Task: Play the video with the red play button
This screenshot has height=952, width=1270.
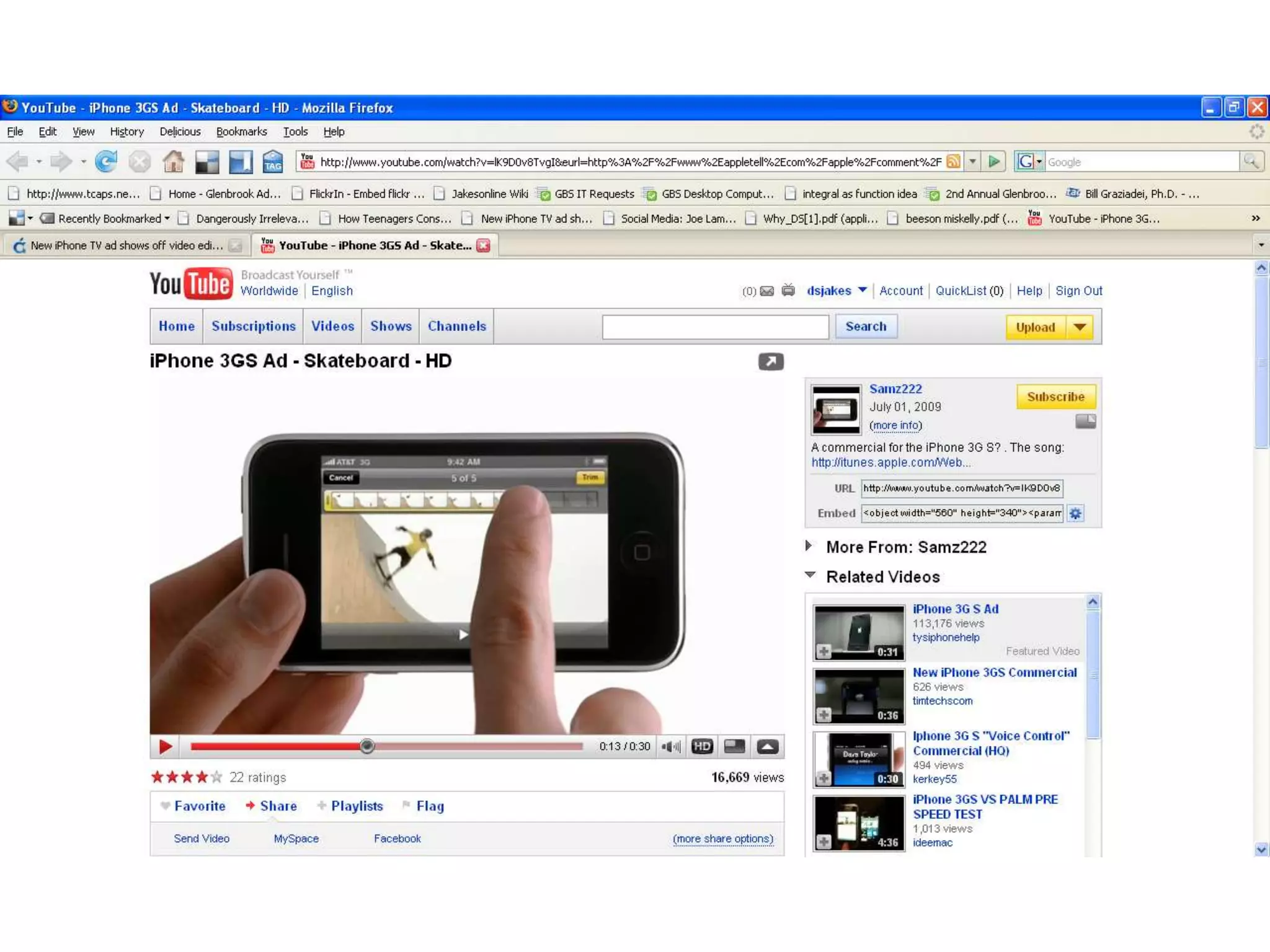Action: click(x=165, y=746)
